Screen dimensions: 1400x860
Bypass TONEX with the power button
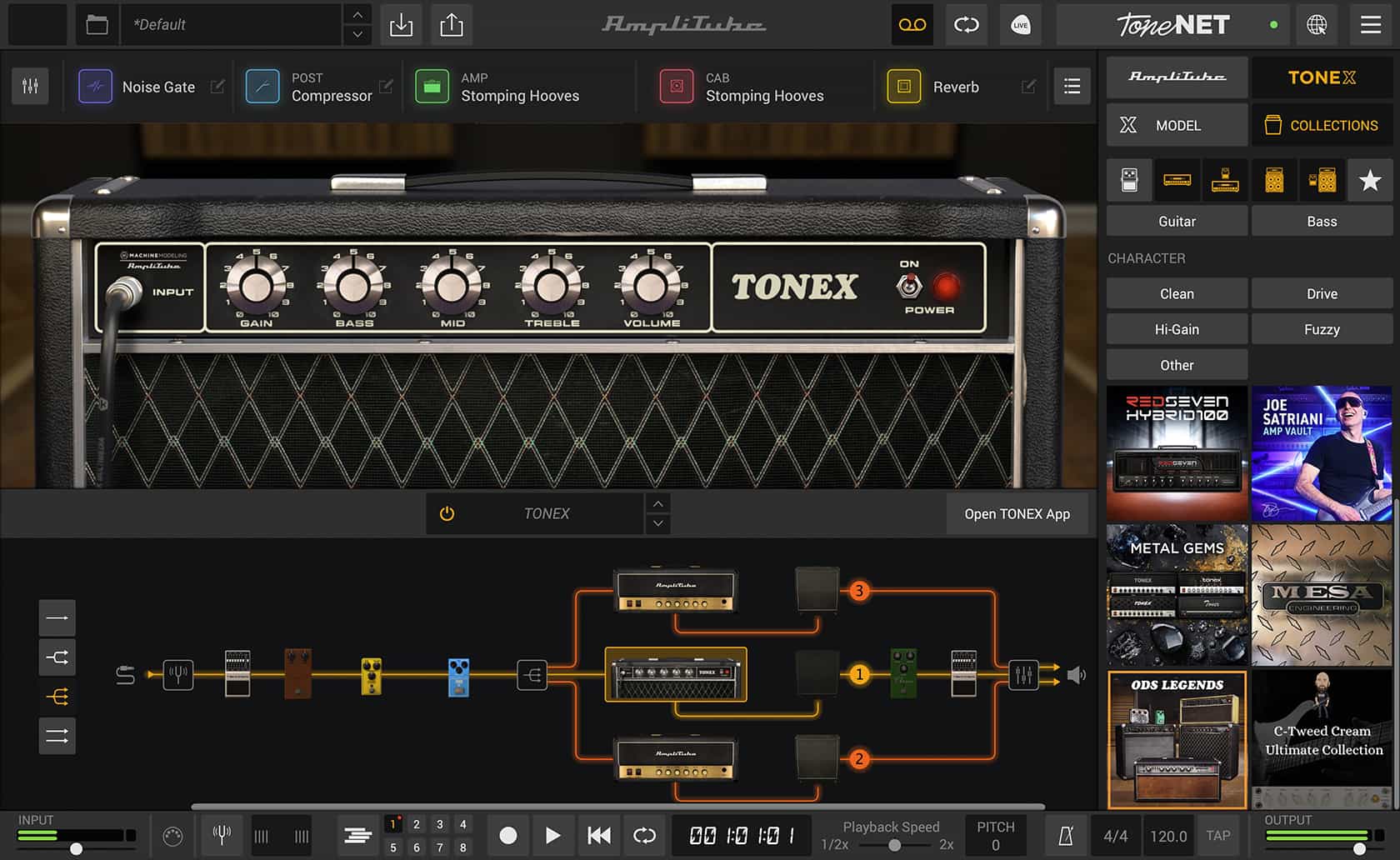click(447, 513)
